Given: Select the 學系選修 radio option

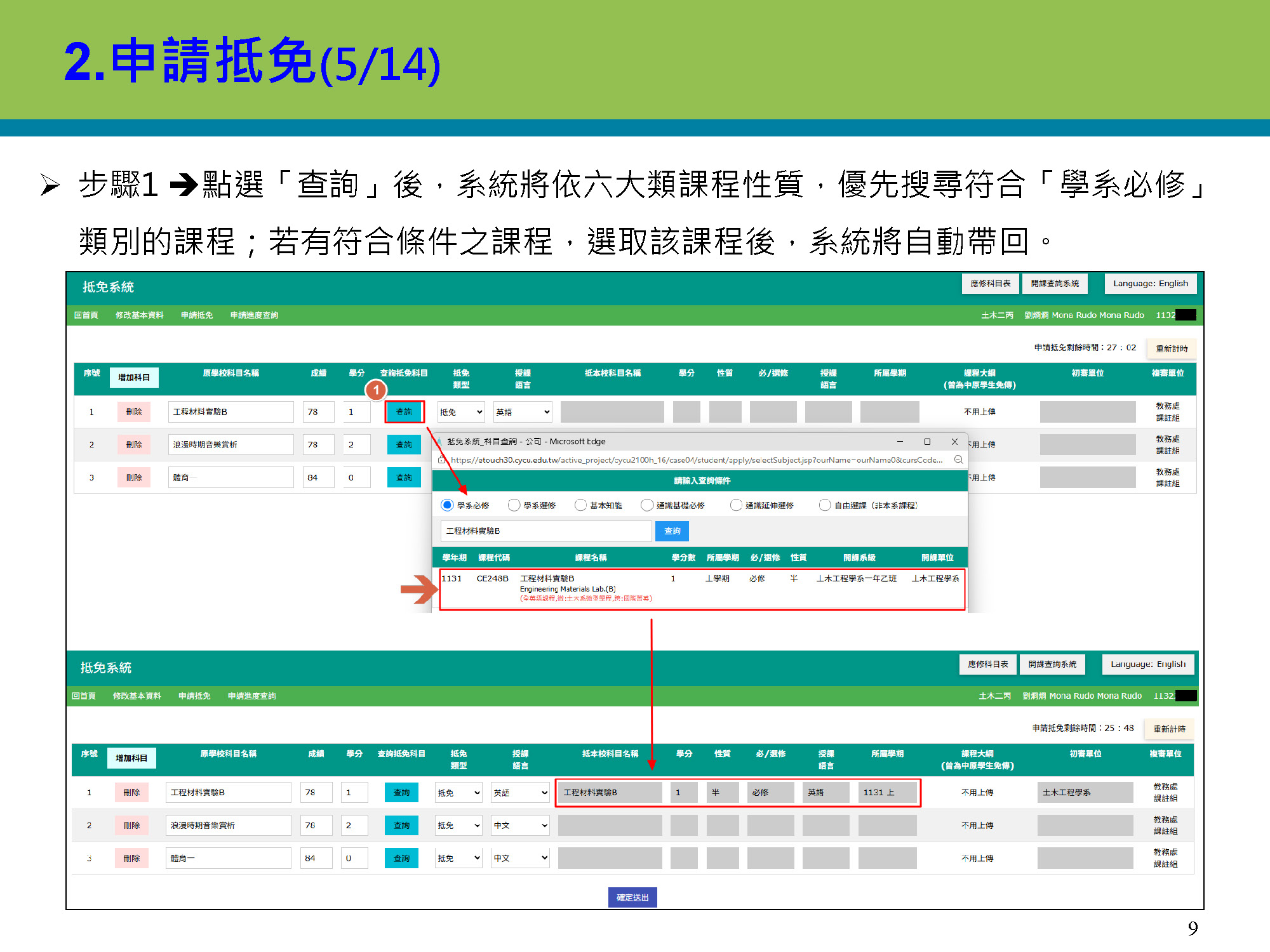Looking at the screenshot, I should tap(514, 505).
